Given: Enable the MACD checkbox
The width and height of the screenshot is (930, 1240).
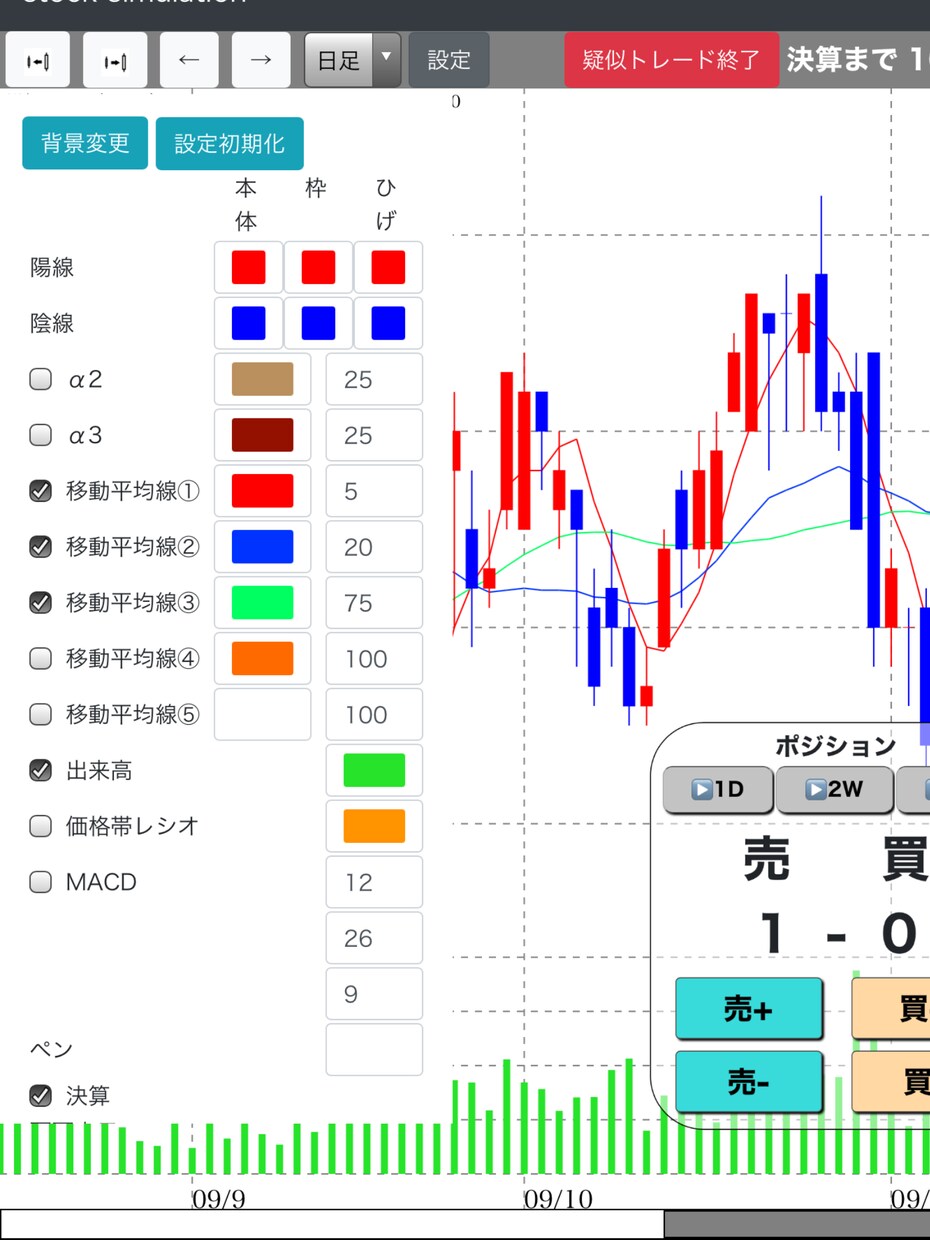Looking at the screenshot, I should click(x=40, y=882).
